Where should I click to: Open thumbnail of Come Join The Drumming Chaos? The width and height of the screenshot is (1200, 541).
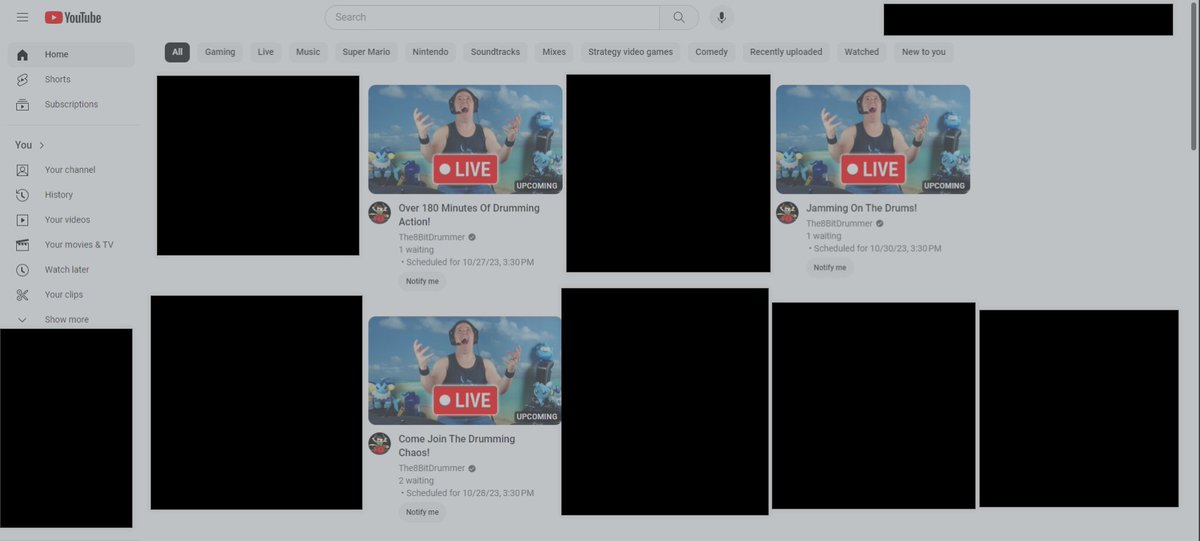[x=465, y=370]
